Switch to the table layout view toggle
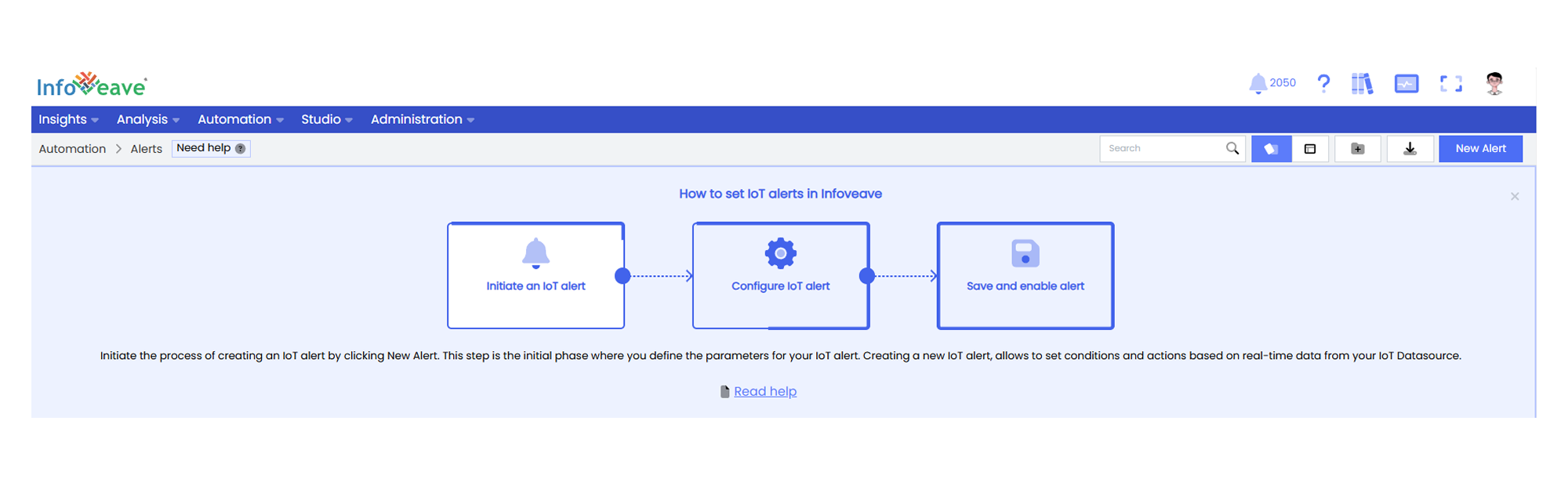This screenshot has height=486, width=1568. click(1309, 149)
